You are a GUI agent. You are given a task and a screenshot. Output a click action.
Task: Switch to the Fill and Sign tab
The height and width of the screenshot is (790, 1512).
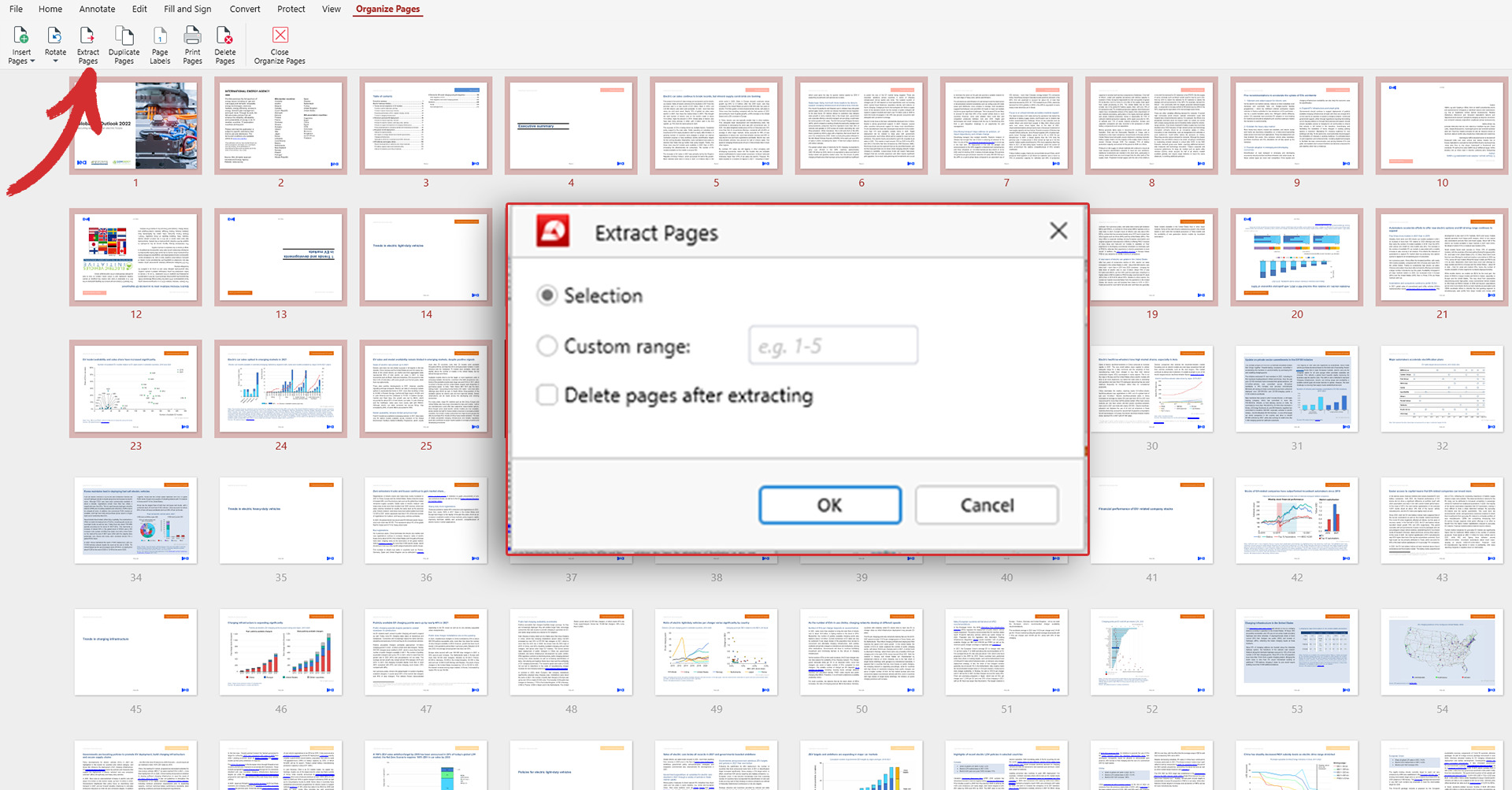pos(187,9)
